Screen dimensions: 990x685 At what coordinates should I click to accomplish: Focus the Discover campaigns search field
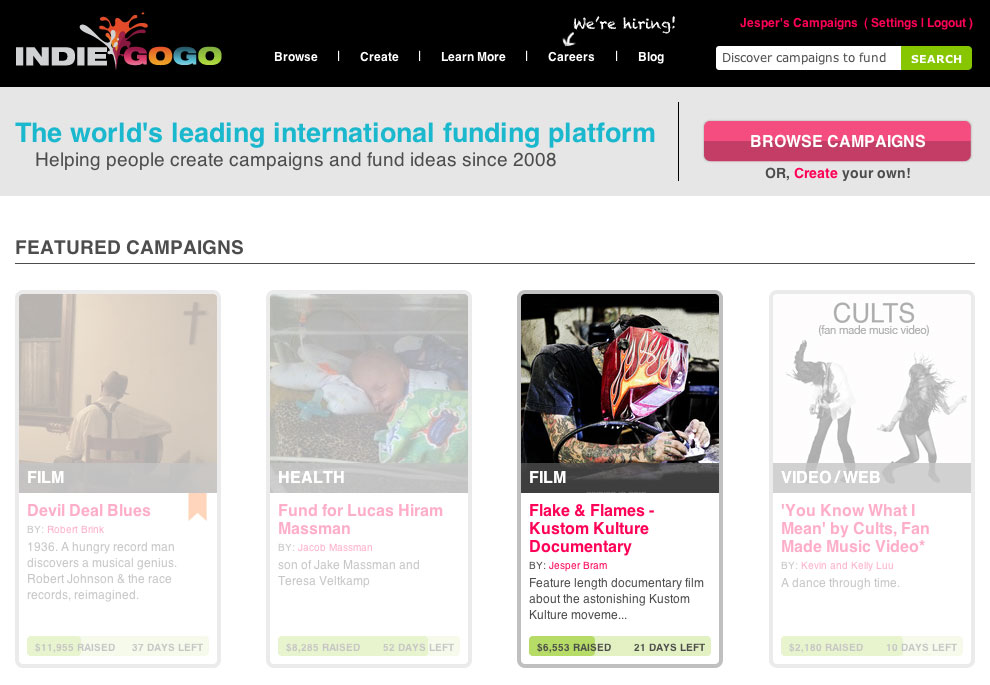coord(808,58)
